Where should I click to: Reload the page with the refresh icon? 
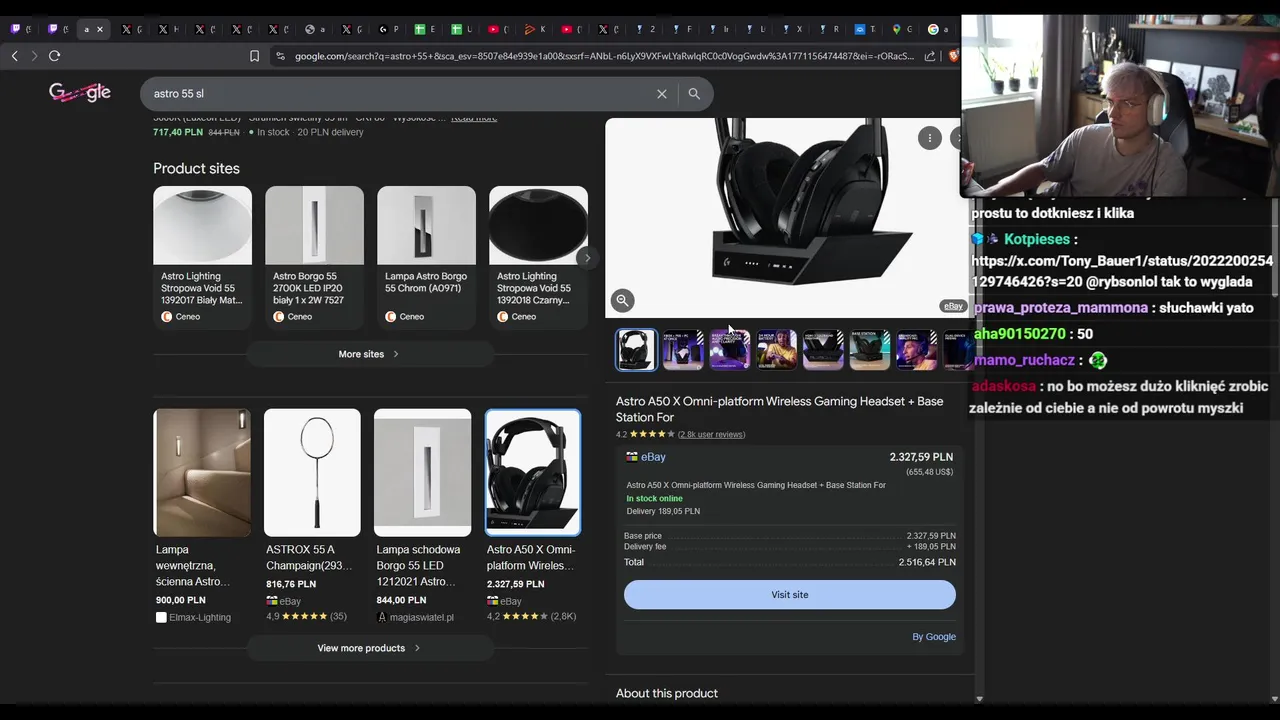tap(55, 56)
